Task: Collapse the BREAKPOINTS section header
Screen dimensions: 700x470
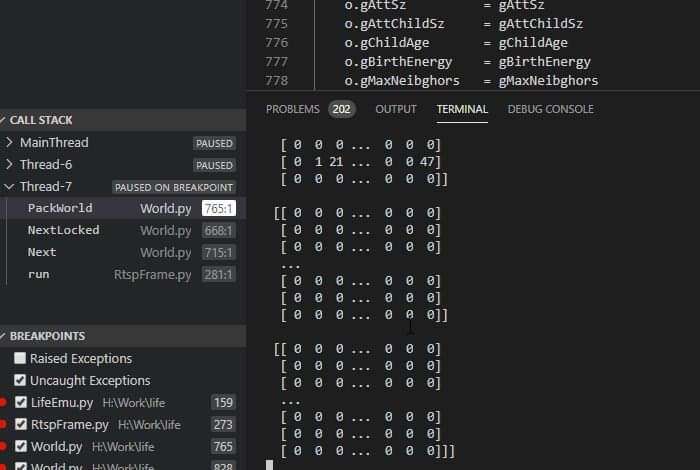Action: pyautogui.click(x=47, y=336)
